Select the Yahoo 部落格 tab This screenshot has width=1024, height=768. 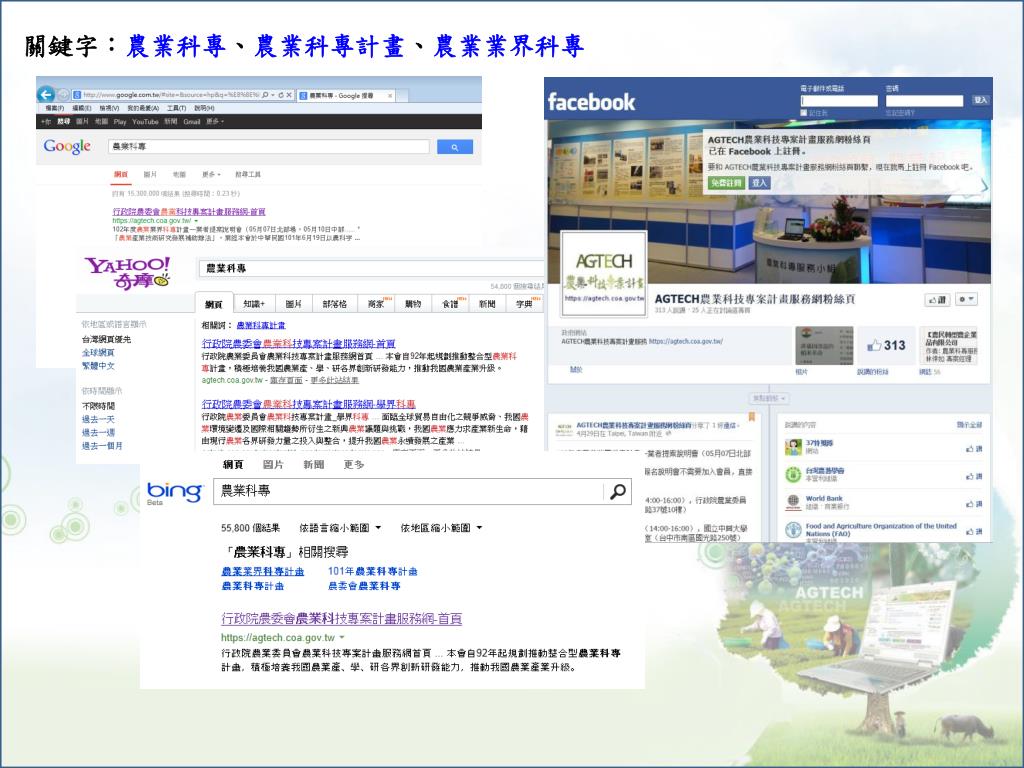pyautogui.click(x=334, y=304)
